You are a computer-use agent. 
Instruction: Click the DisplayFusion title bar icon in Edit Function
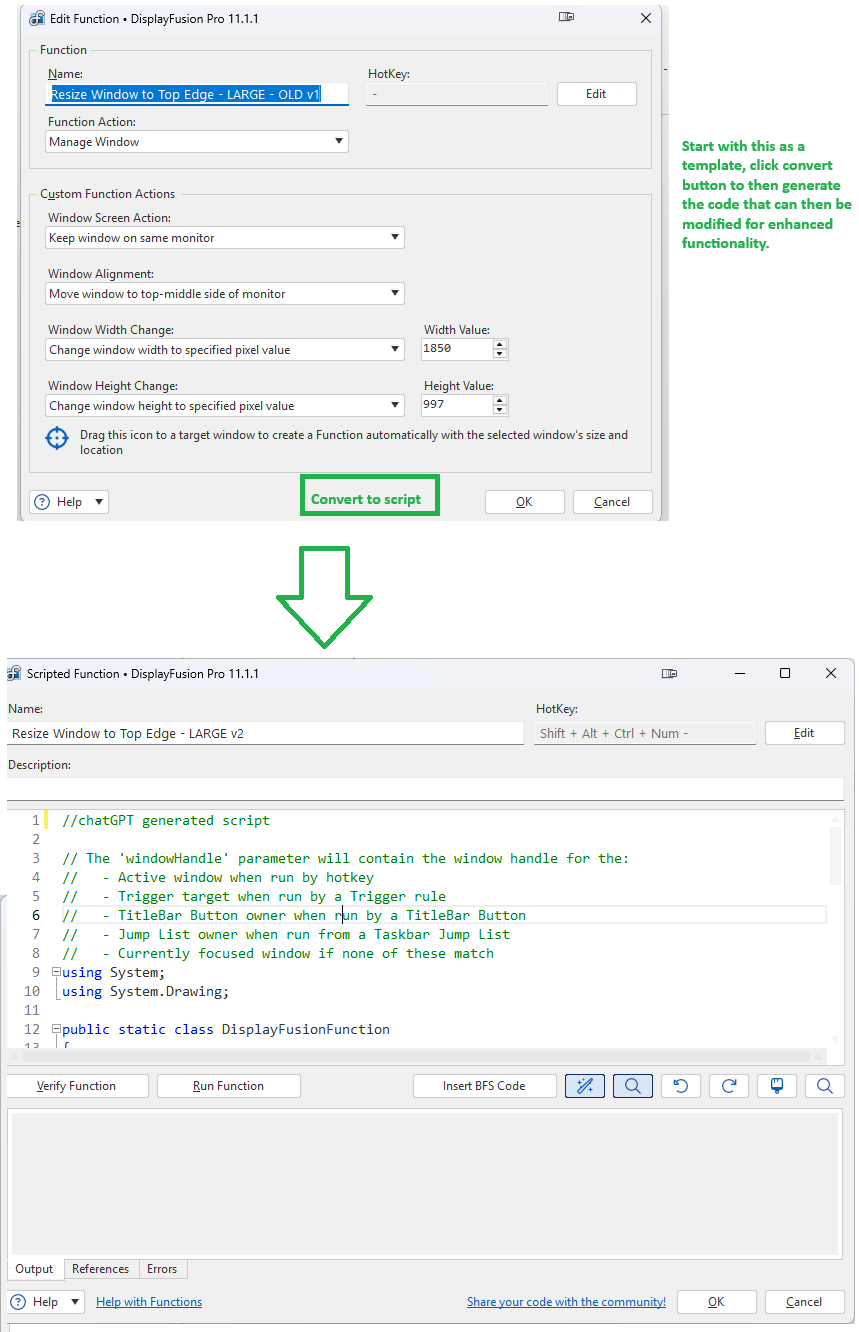pyautogui.click(x=37, y=18)
